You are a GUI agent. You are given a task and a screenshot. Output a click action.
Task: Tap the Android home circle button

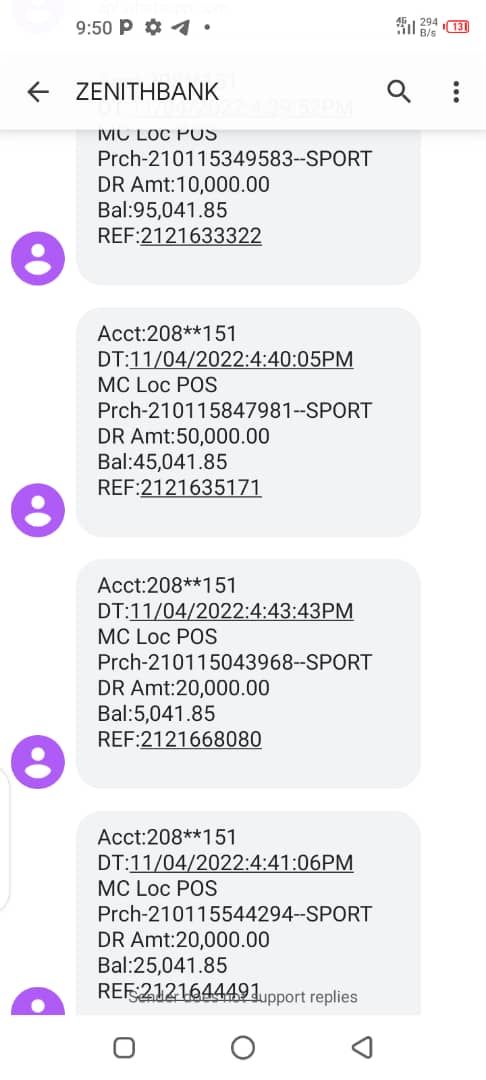pyautogui.click(x=243, y=1048)
